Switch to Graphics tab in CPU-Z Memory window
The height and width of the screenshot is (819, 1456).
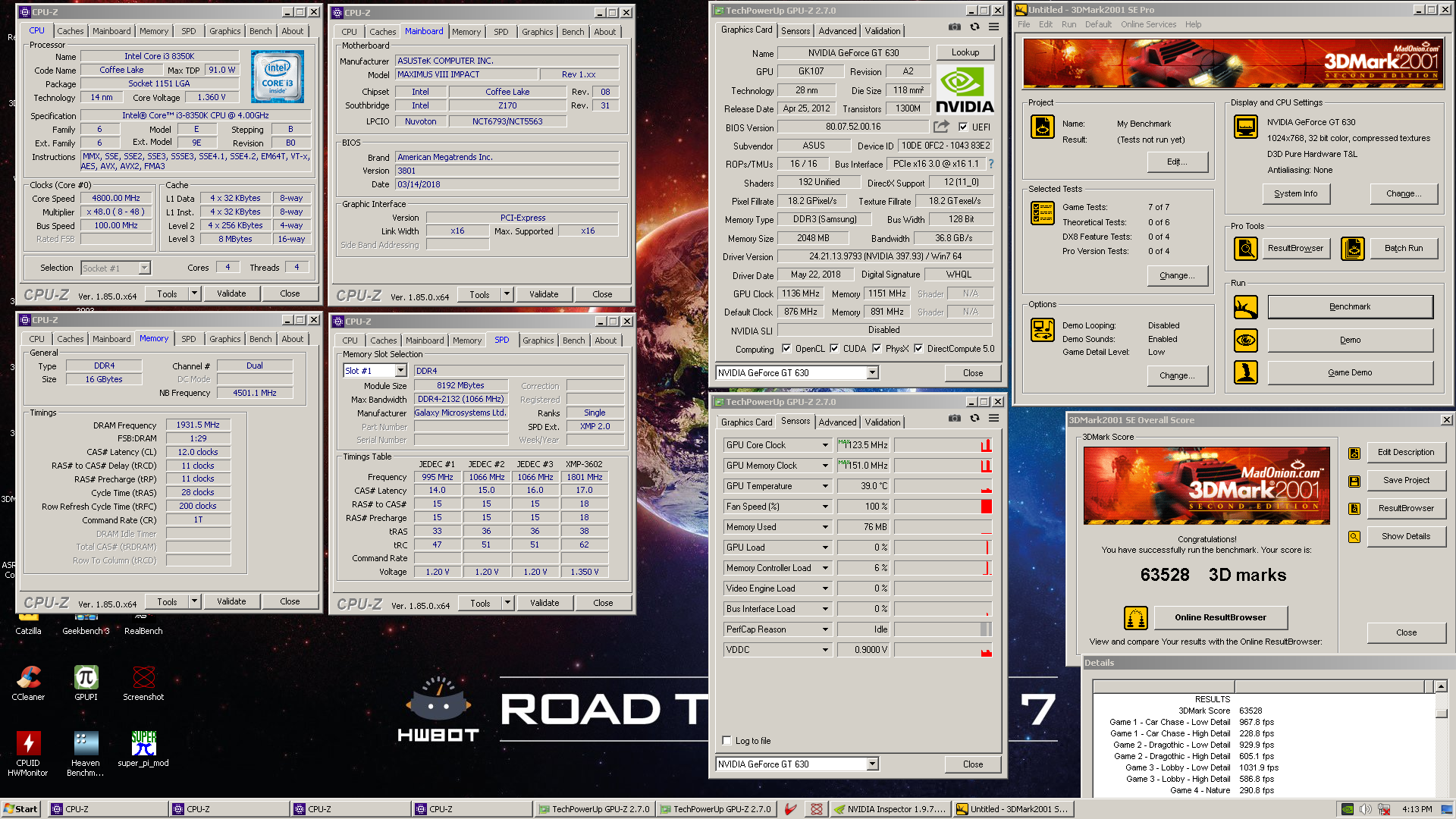[x=225, y=339]
